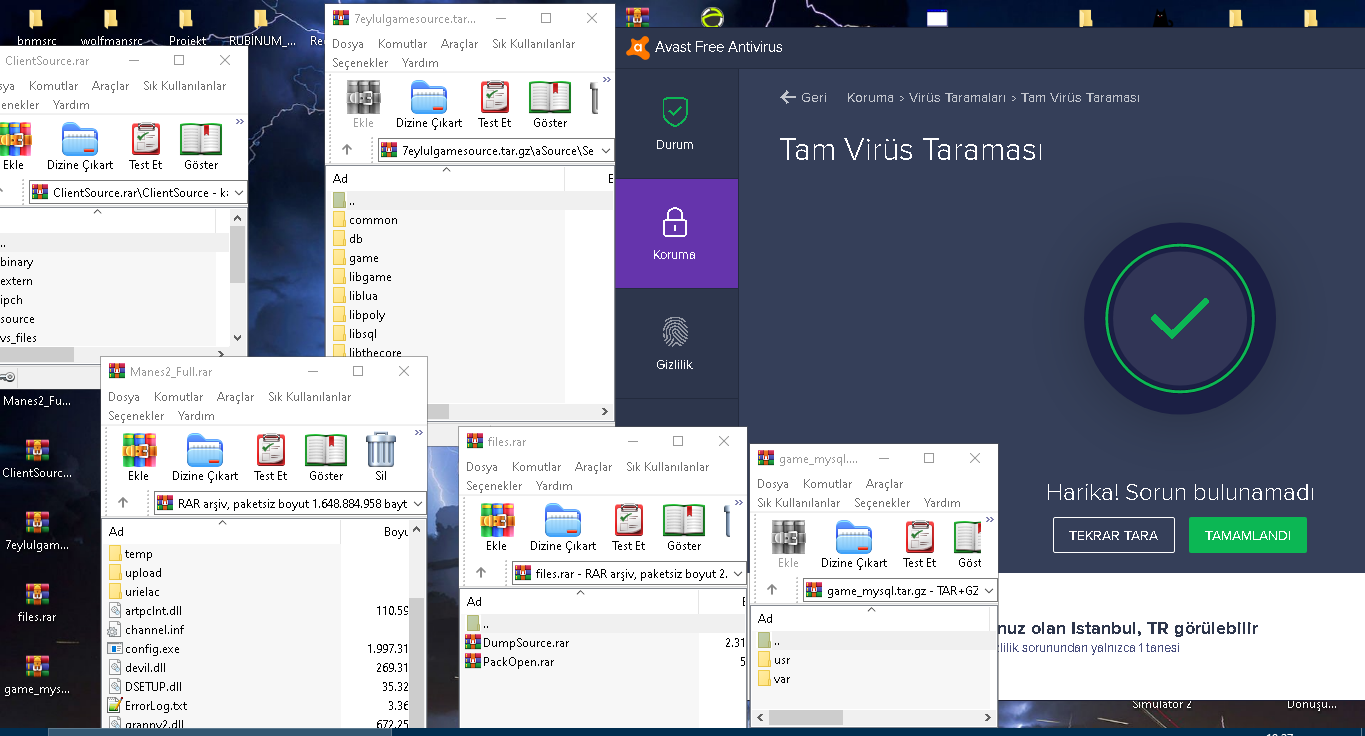Screen dimensions: 1365x736
Task: Click Test Et in files.rar window
Action: [628, 527]
